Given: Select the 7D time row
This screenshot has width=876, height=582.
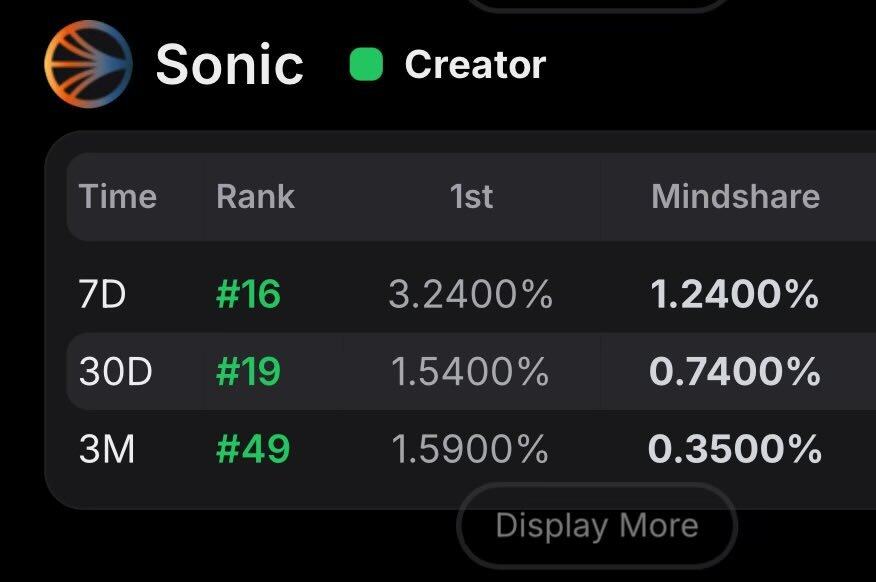Looking at the screenshot, I should coord(103,295).
